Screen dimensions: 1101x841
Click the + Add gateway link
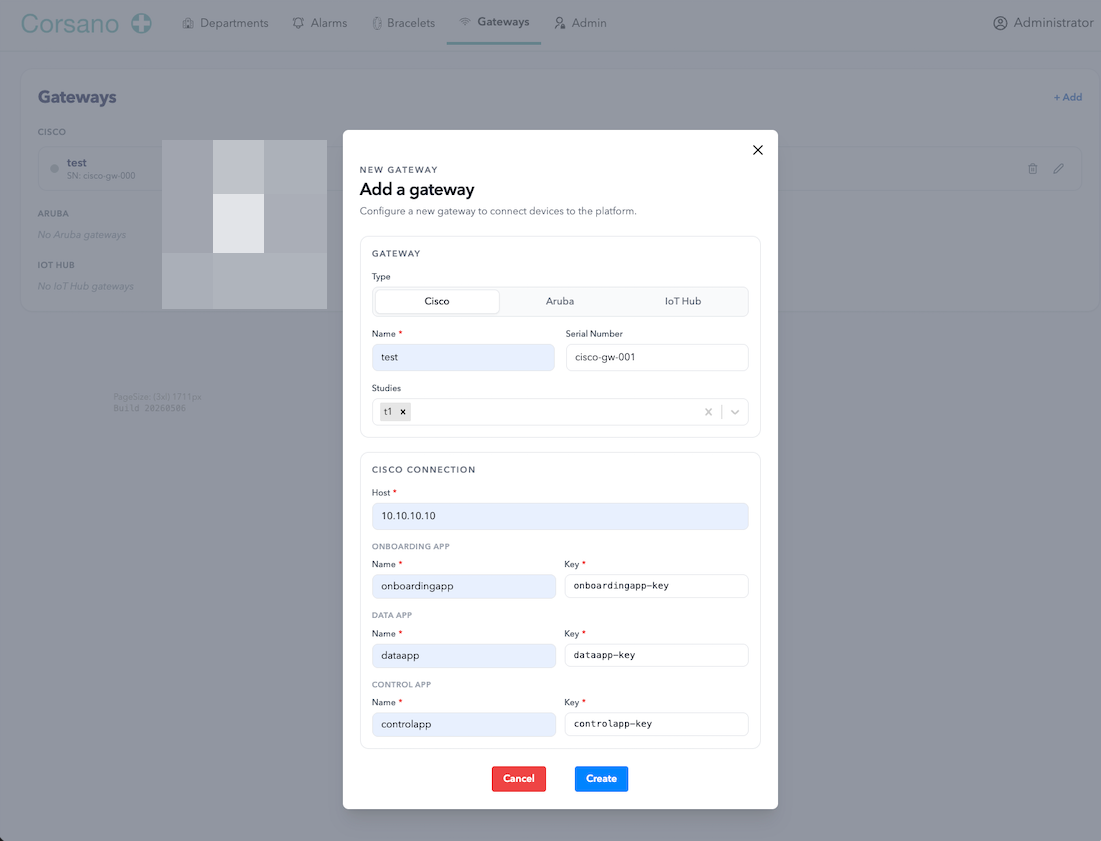[x=1067, y=98]
